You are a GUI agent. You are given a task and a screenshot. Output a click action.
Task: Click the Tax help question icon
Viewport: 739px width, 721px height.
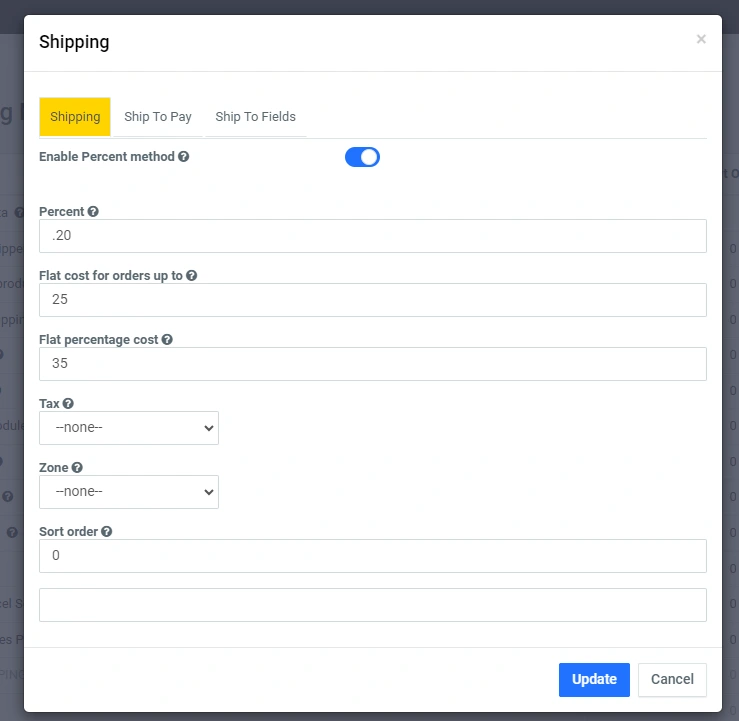click(69, 404)
